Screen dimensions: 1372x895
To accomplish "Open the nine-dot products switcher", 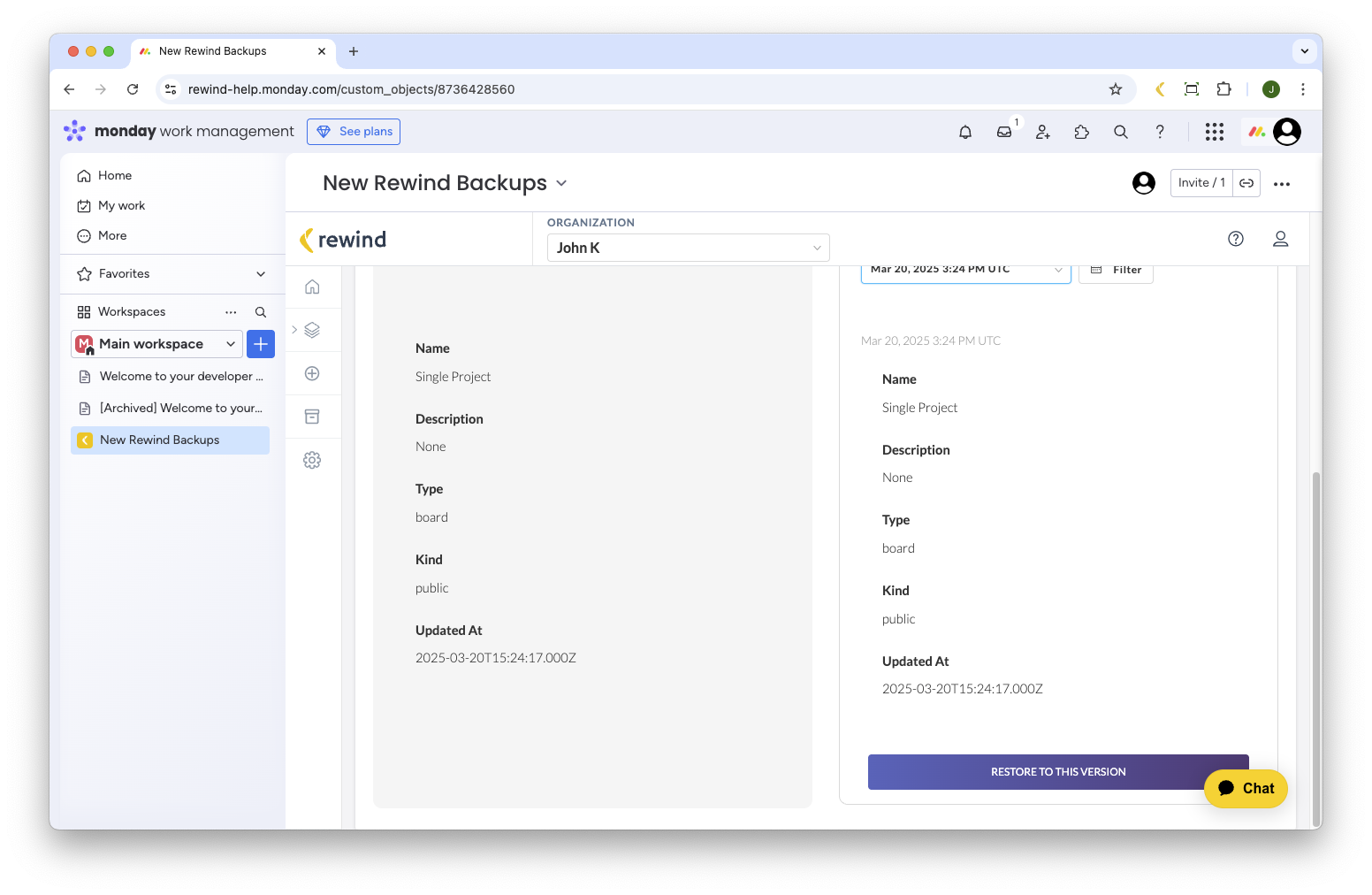I will [x=1215, y=132].
